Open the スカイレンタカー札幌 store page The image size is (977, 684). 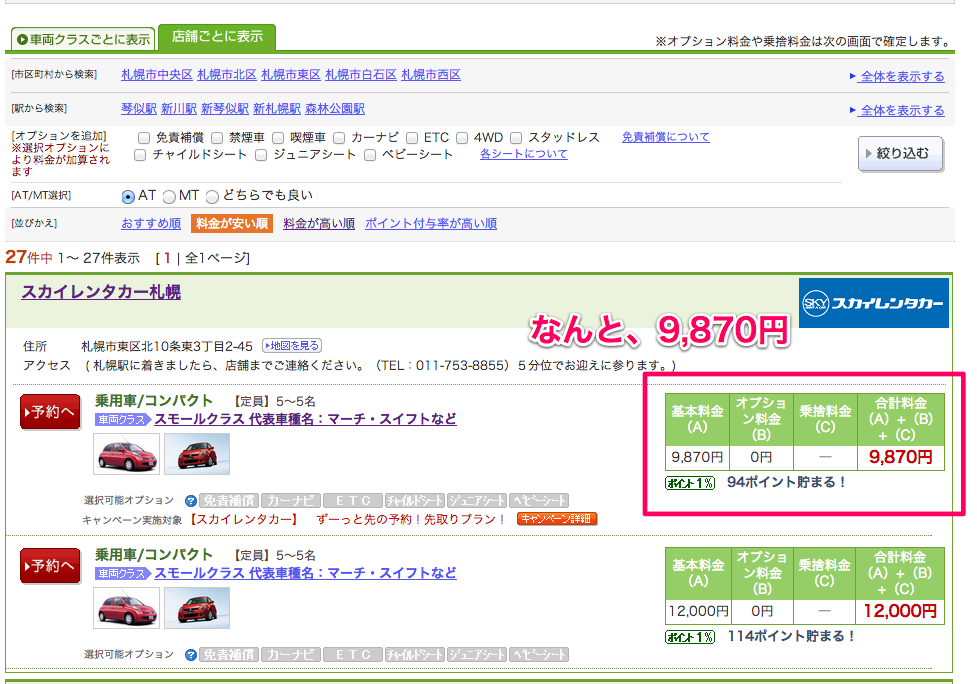pos(101,292)
